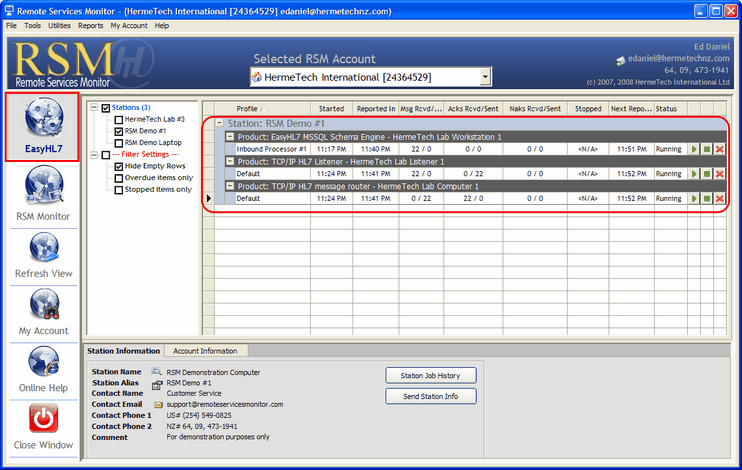Start the Inbound Processor #1 profile
The width and height of the screenshot is (742, 470).
point(694,149)
